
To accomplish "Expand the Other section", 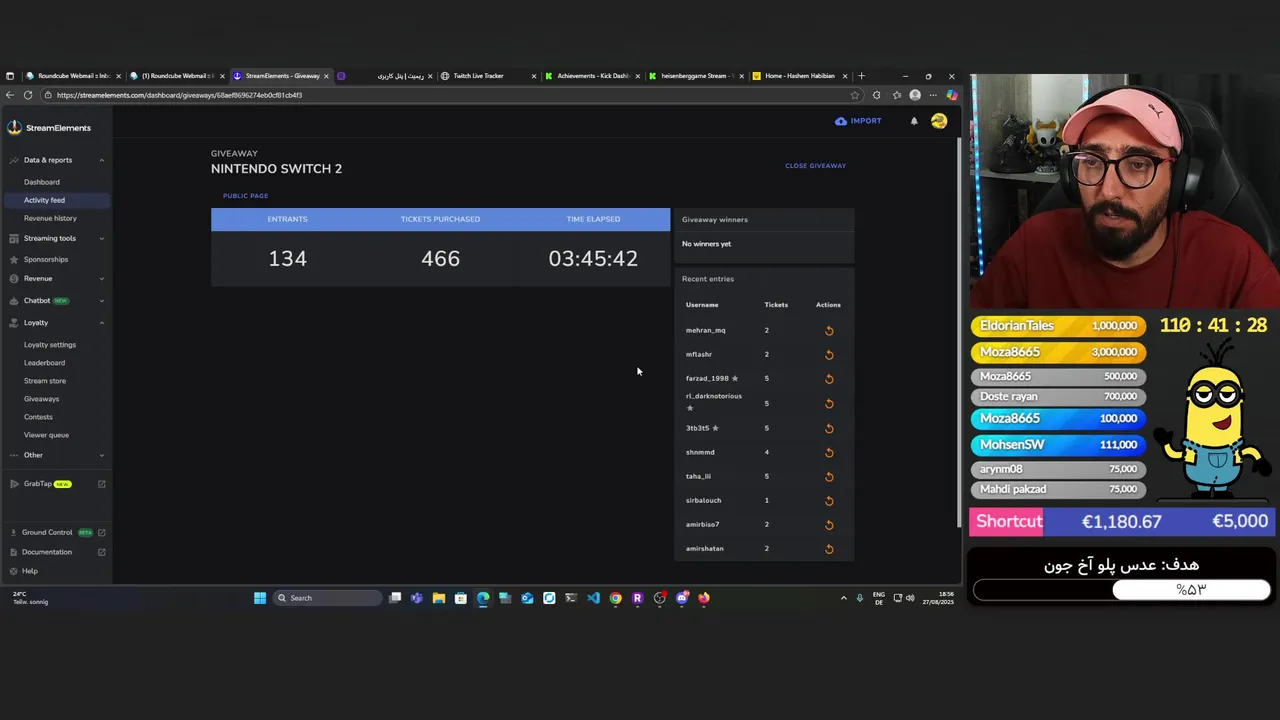I will (101, 455).
